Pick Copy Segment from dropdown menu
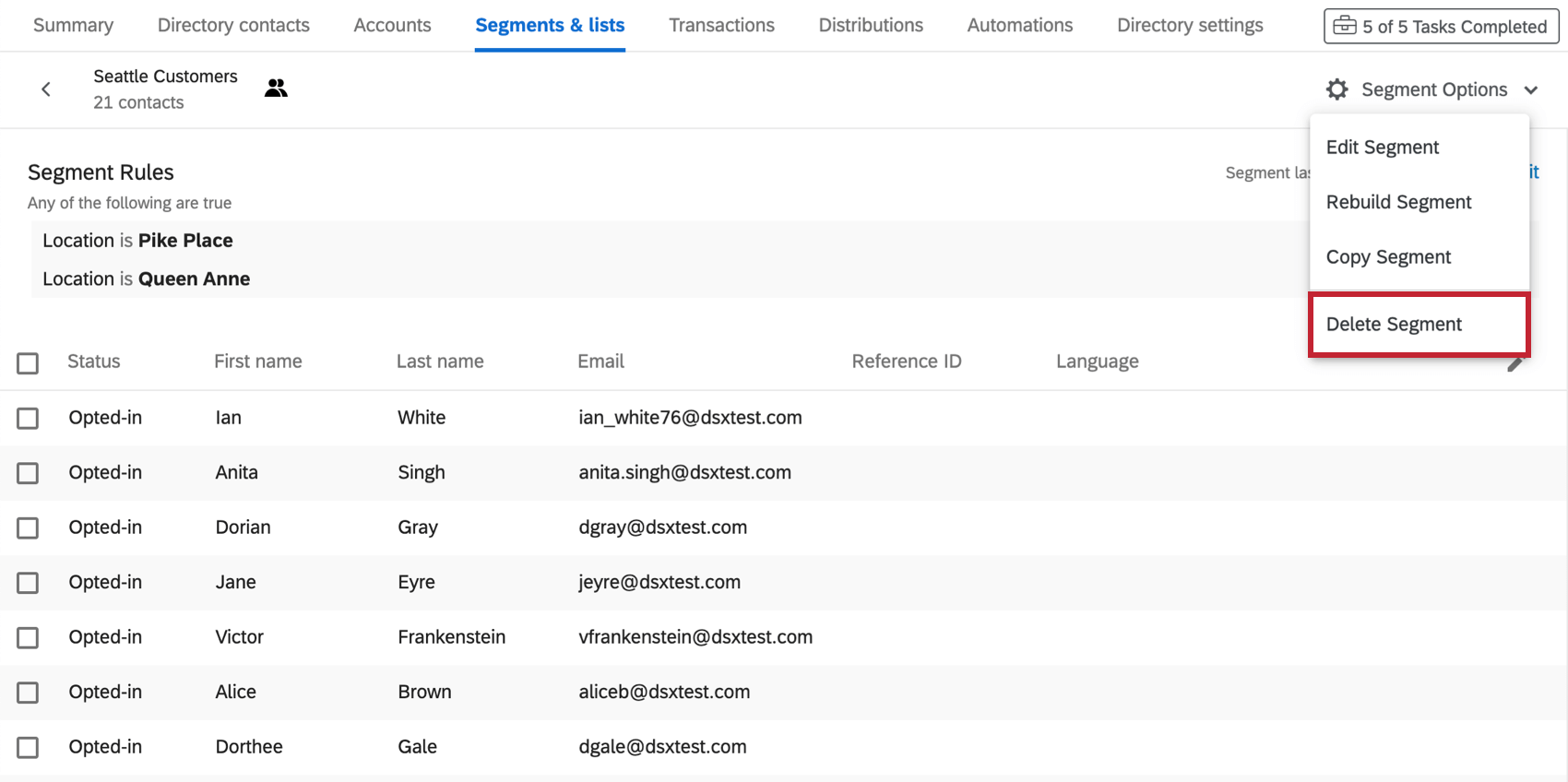The image size is (1568, 782). point(1388,257)
